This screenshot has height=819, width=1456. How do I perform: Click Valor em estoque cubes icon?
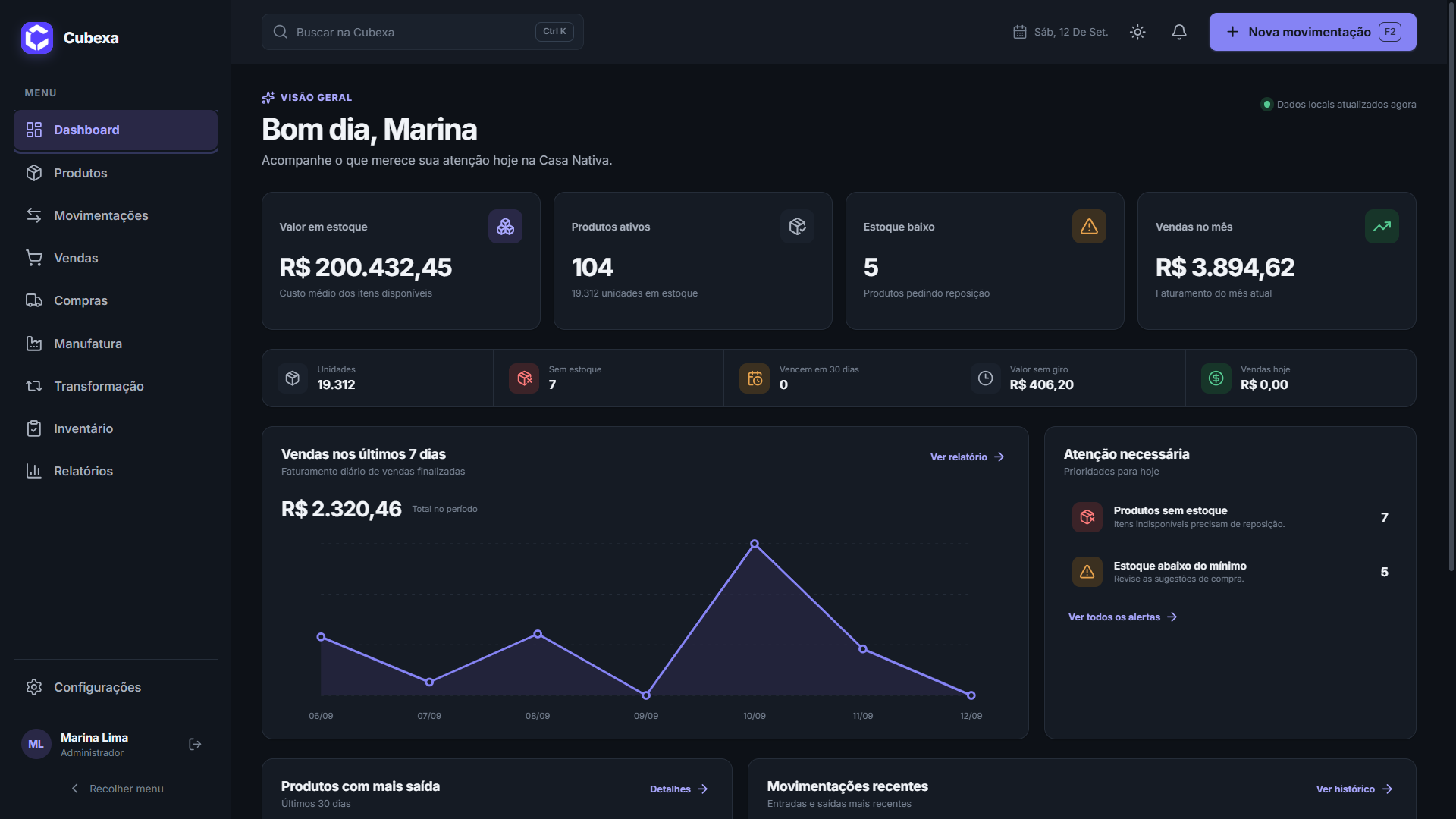[505, 226]
